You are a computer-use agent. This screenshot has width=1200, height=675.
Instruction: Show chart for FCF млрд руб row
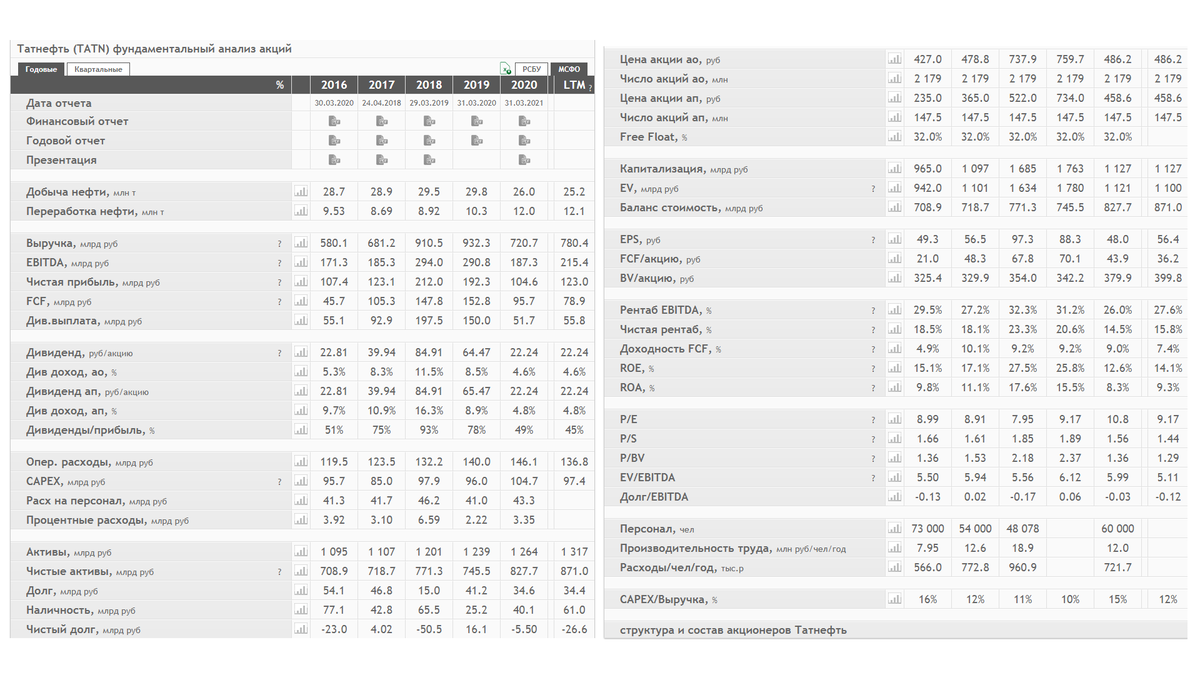click(x=300, y=301)
